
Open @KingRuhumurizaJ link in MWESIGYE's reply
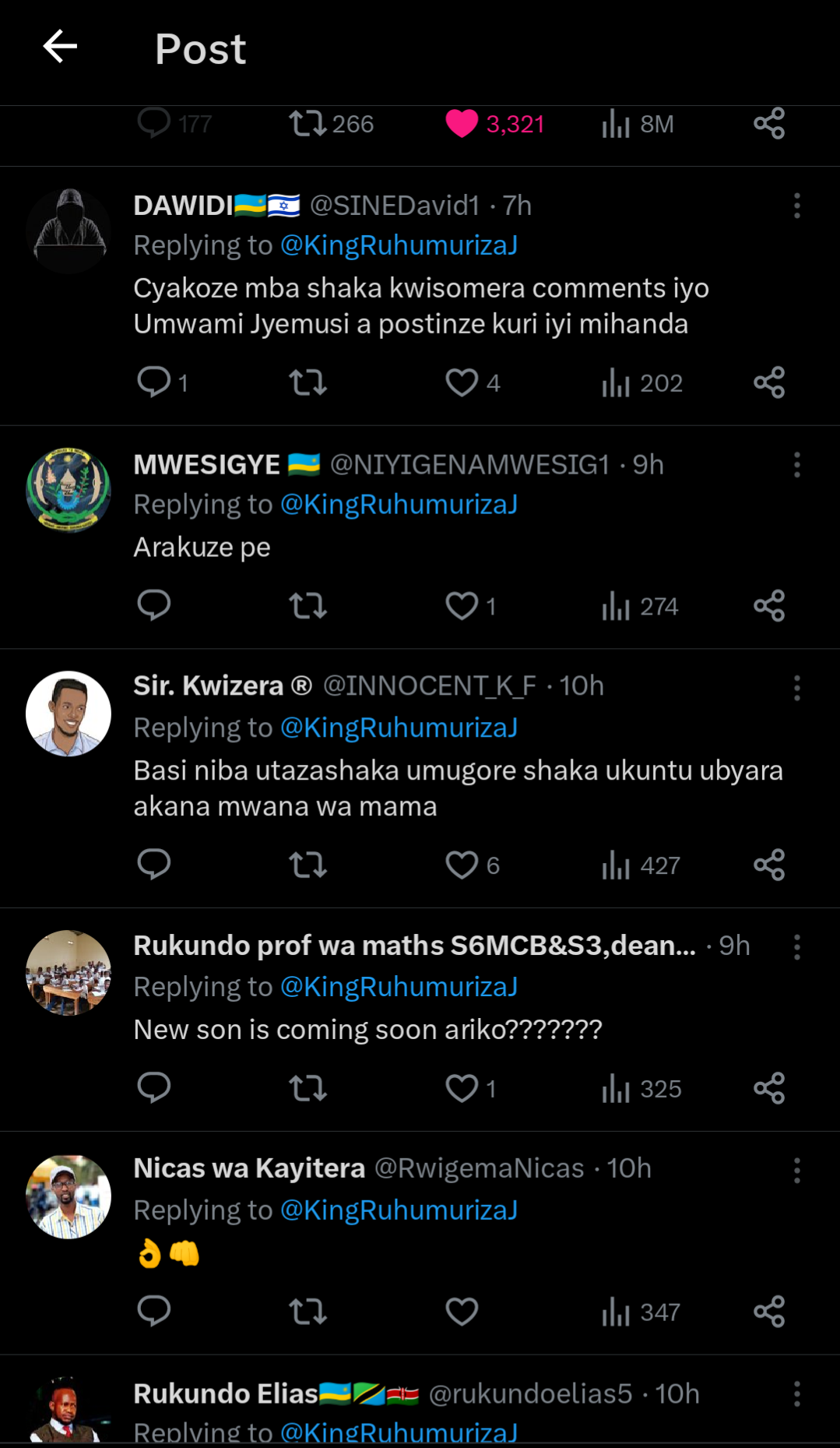click(x=399, y=505)
